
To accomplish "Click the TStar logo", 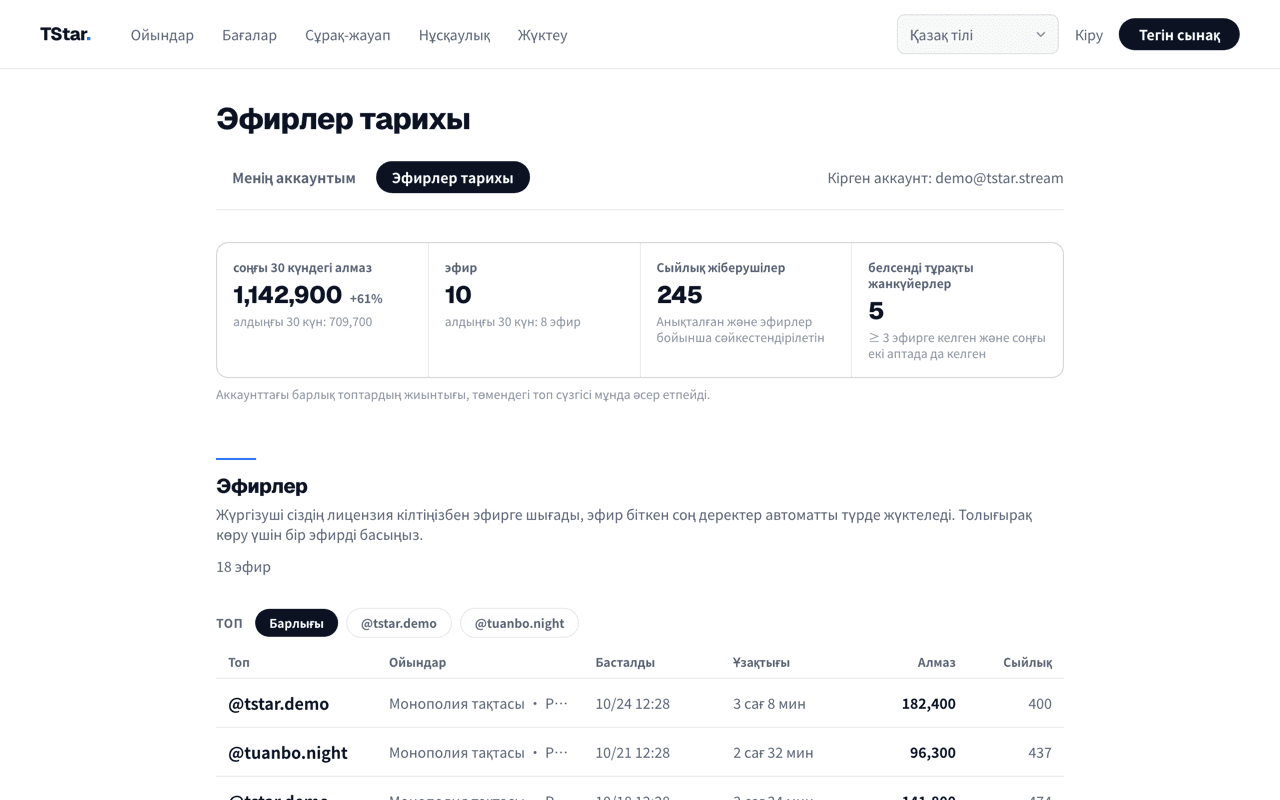I will click(x=65, y=34).
